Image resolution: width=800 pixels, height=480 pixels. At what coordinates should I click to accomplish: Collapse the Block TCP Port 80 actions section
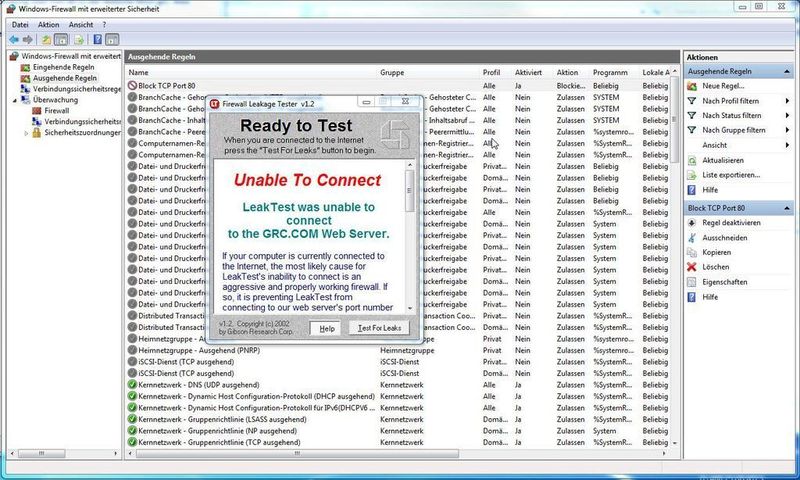point(786,208)
